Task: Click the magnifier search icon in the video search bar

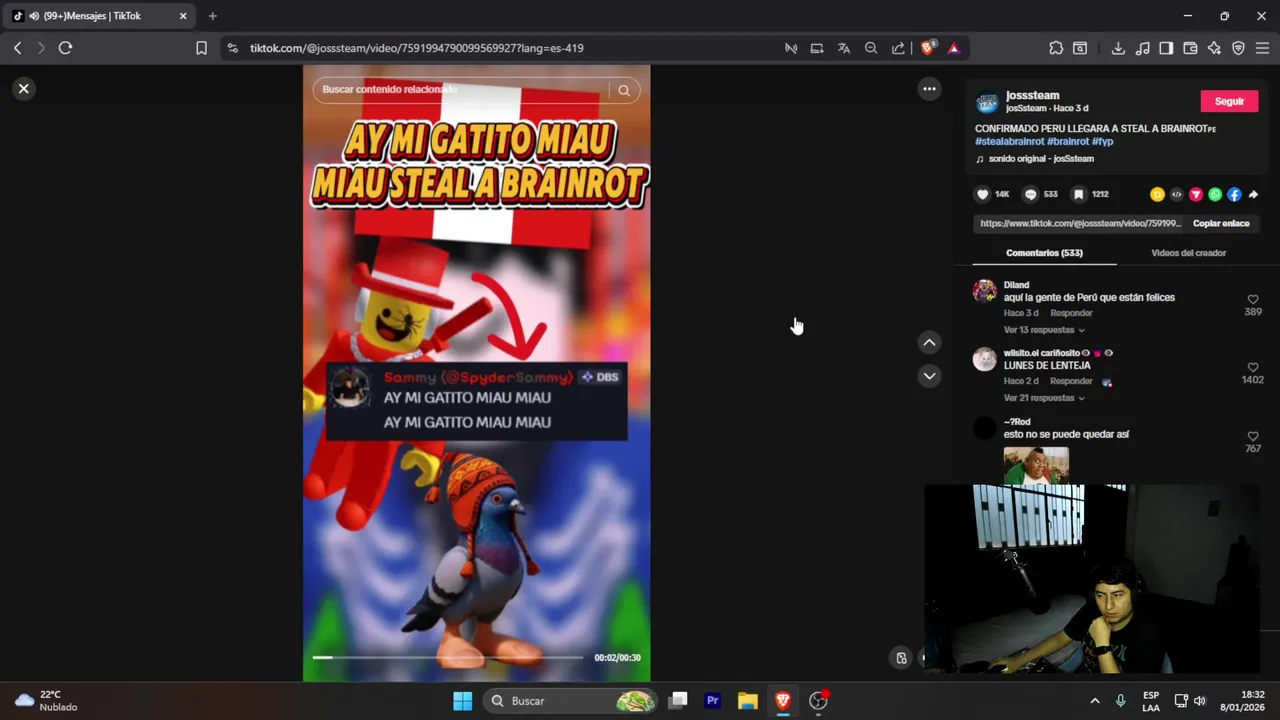Action: tap(624, 90)
